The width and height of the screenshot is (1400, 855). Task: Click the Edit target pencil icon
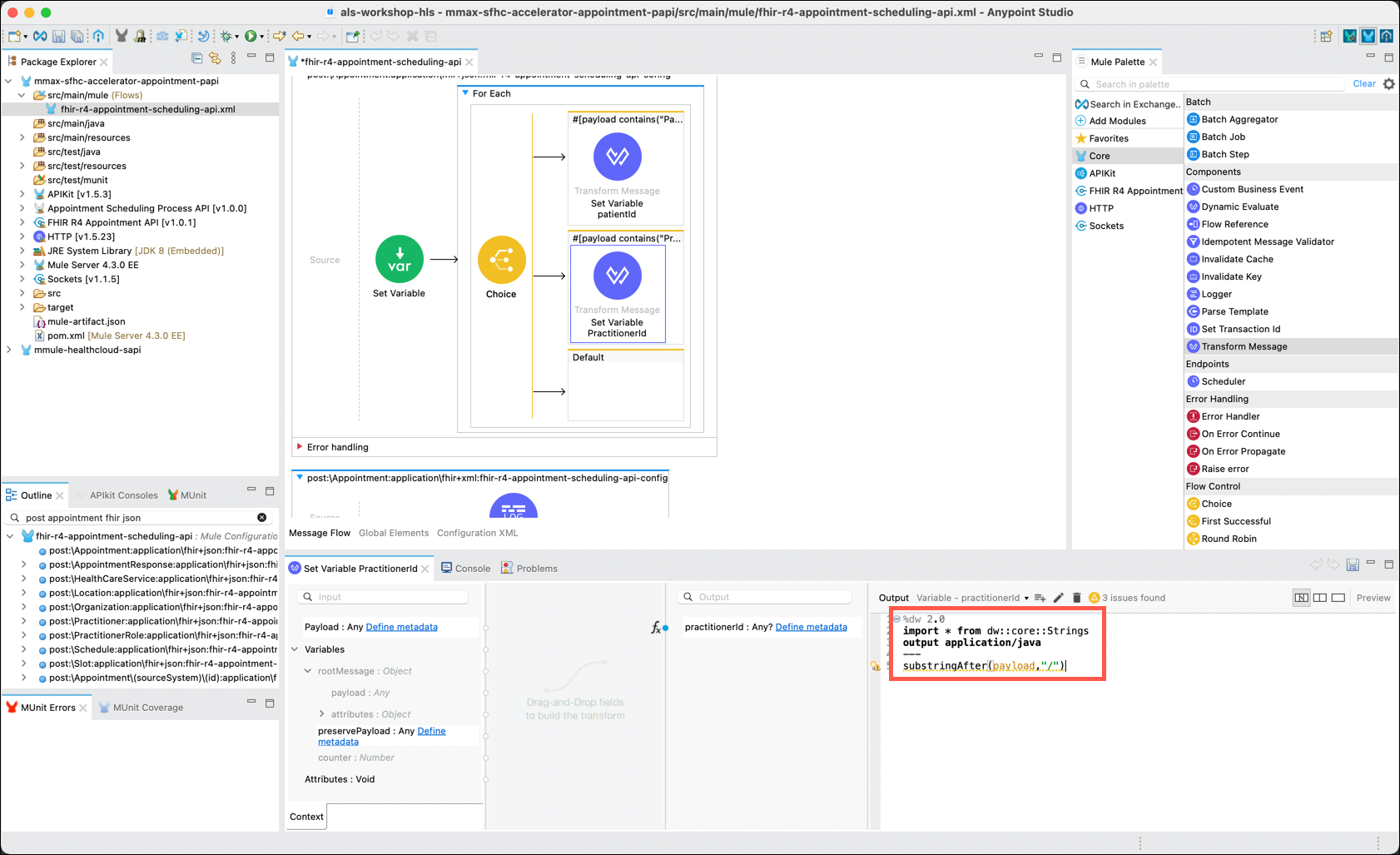(1059, 598)
